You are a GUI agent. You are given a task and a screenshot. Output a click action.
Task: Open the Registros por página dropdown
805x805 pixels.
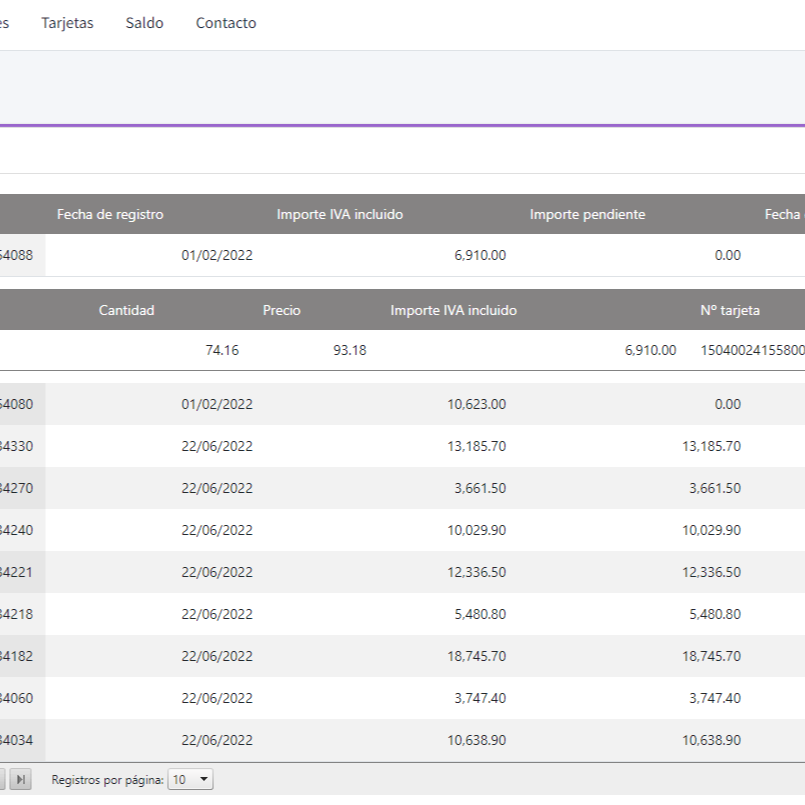point(191,779)
